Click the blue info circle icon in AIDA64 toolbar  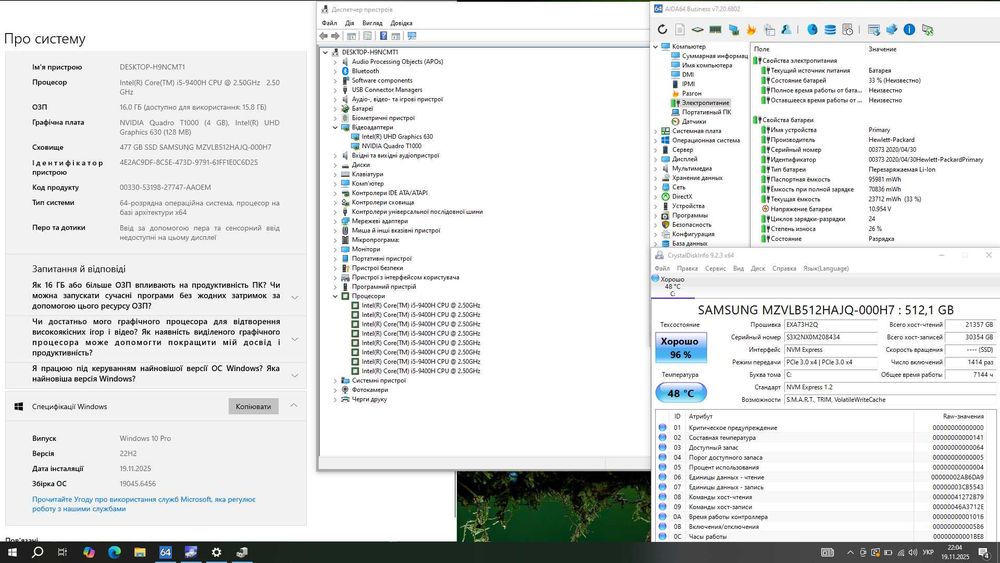[909, 29]
